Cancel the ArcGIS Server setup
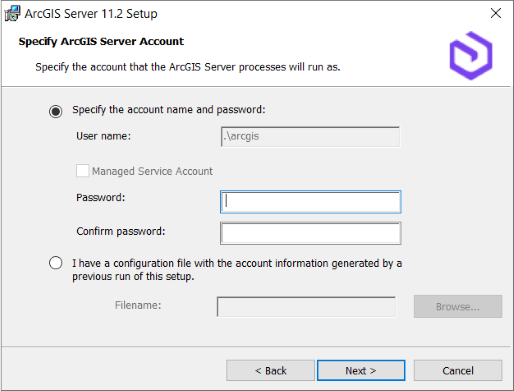Image resolution: width=514 pixels, height=391 pixels. [458, 370]
